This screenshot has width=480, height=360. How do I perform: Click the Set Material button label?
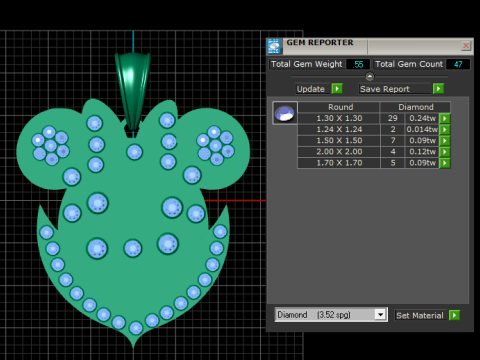tap(420, 315)
